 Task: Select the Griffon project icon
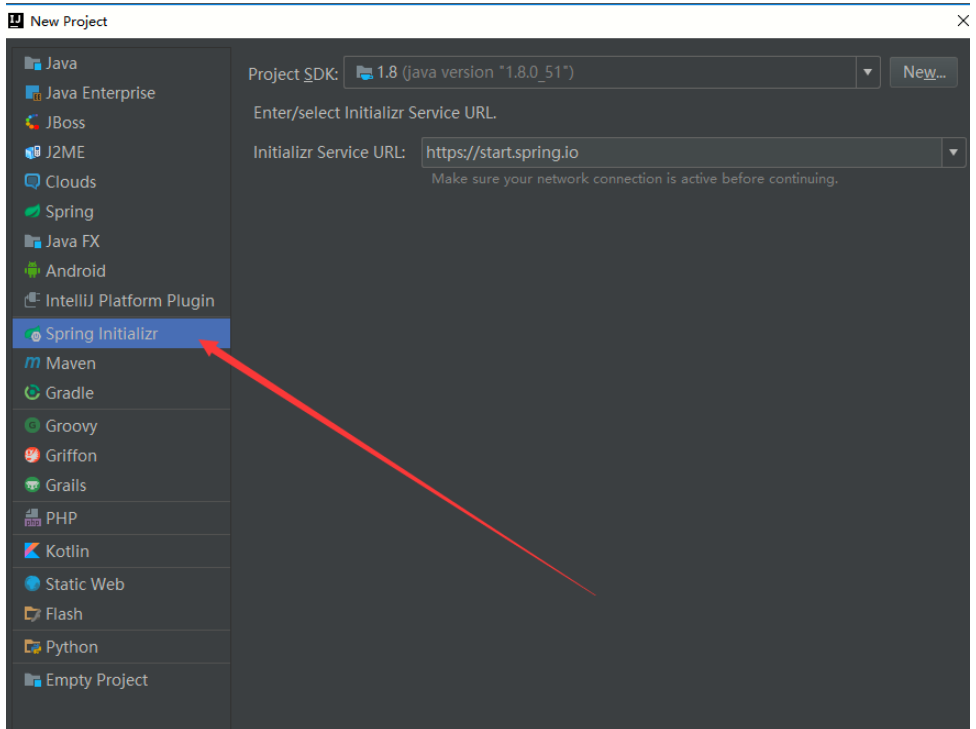32,455
